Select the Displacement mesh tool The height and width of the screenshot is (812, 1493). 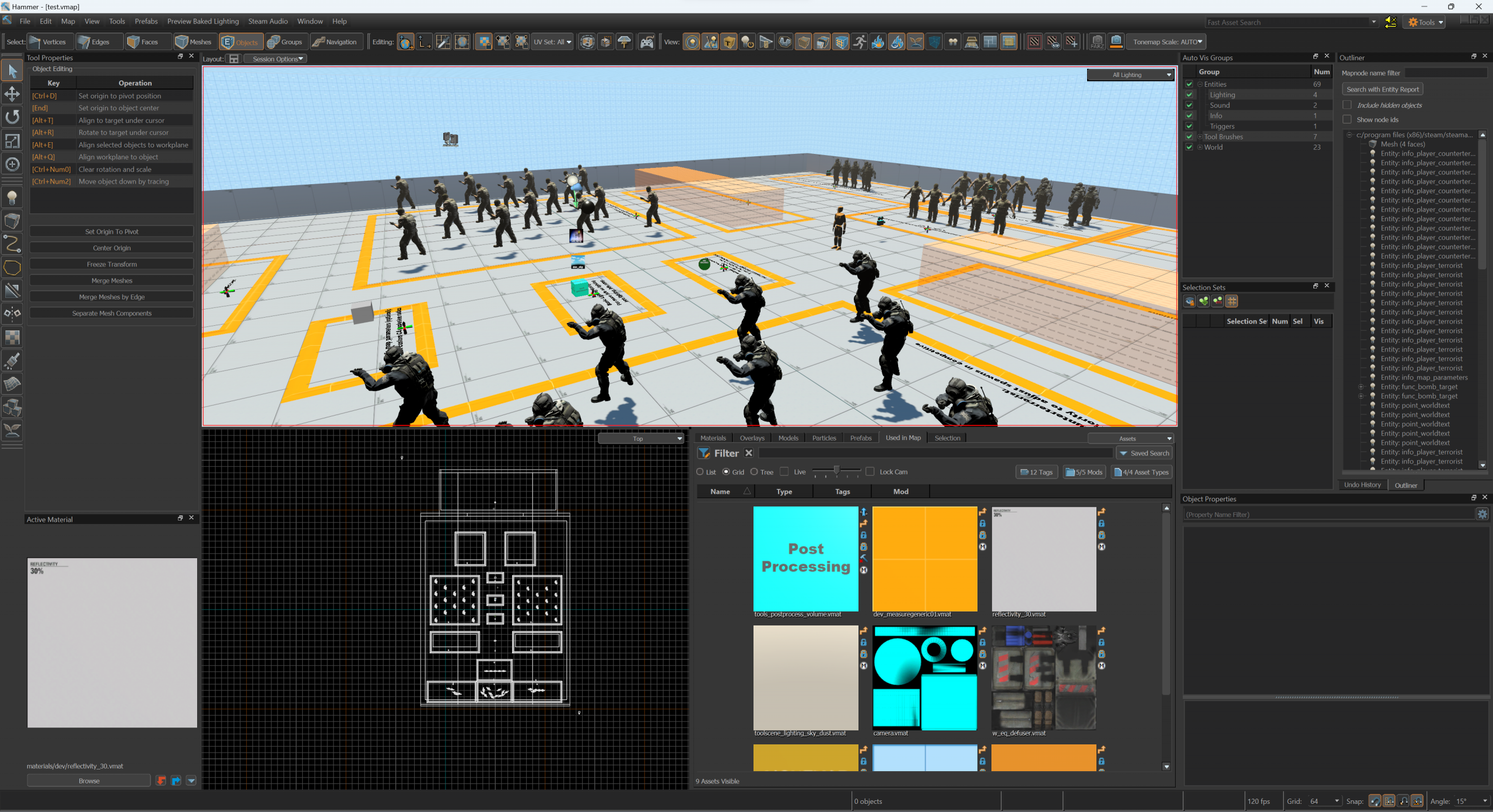pos(12,384)
